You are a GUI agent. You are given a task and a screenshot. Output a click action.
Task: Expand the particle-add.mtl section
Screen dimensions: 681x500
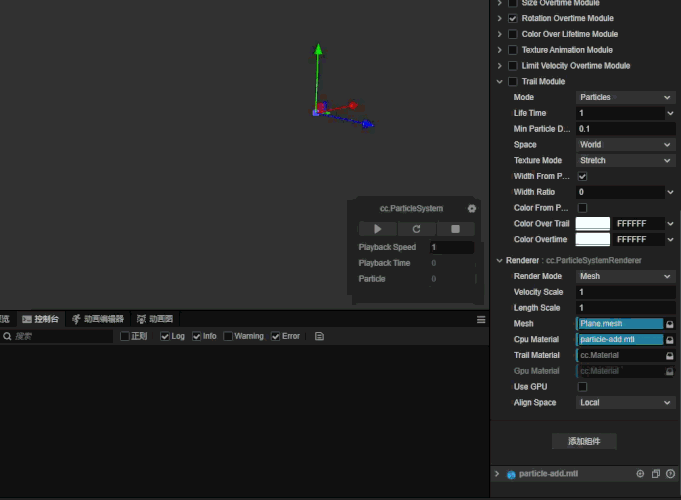(x=497, y=474)
